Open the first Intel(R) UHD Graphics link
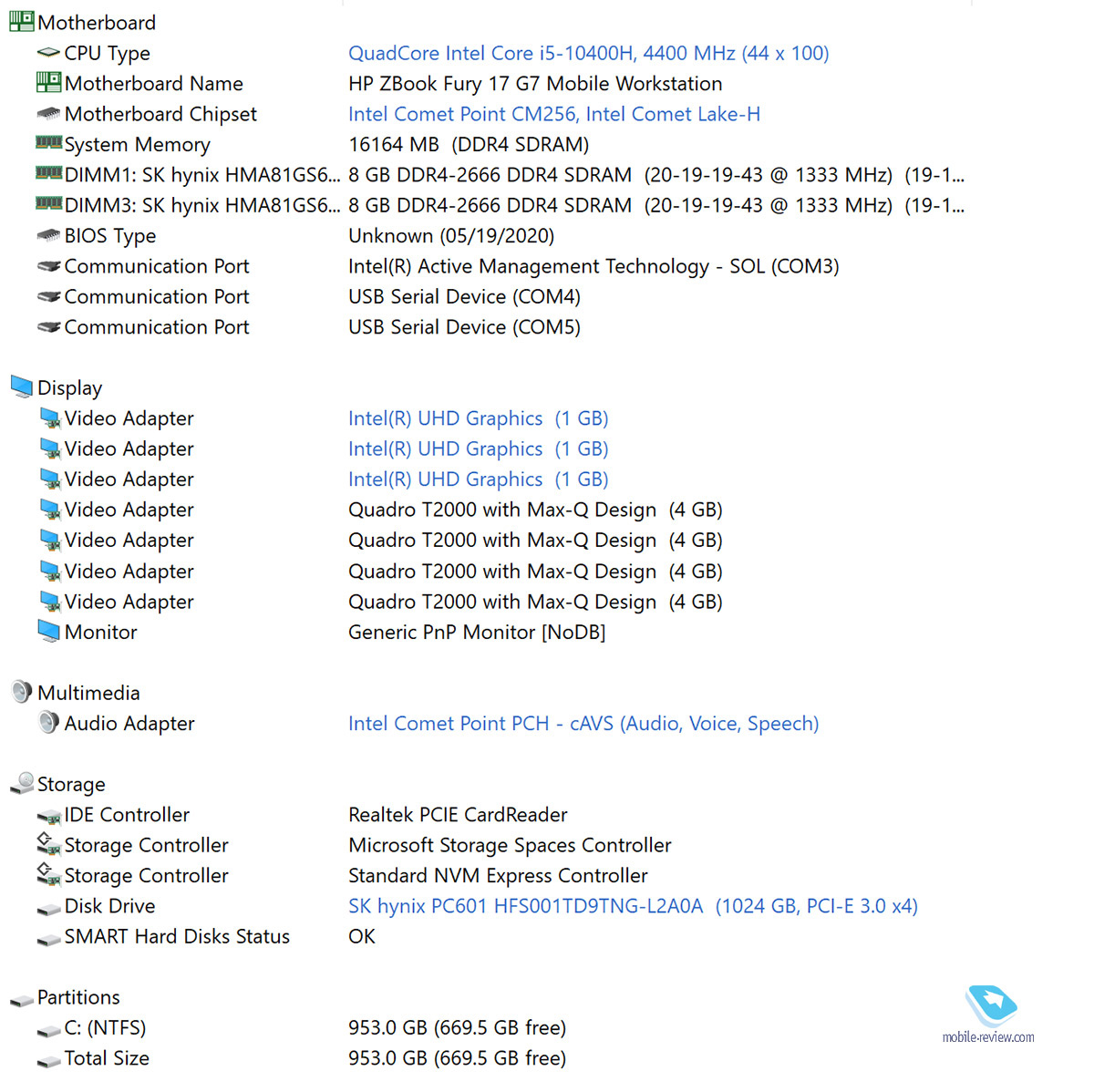The image size is (1094, 1092). (x=478, y=418)
